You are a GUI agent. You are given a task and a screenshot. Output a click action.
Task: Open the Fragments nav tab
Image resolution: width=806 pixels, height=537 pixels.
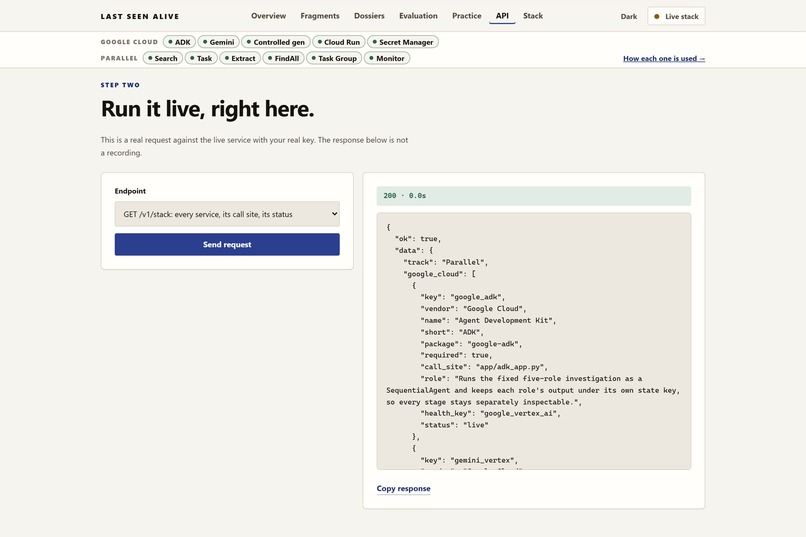click(320, 16)
